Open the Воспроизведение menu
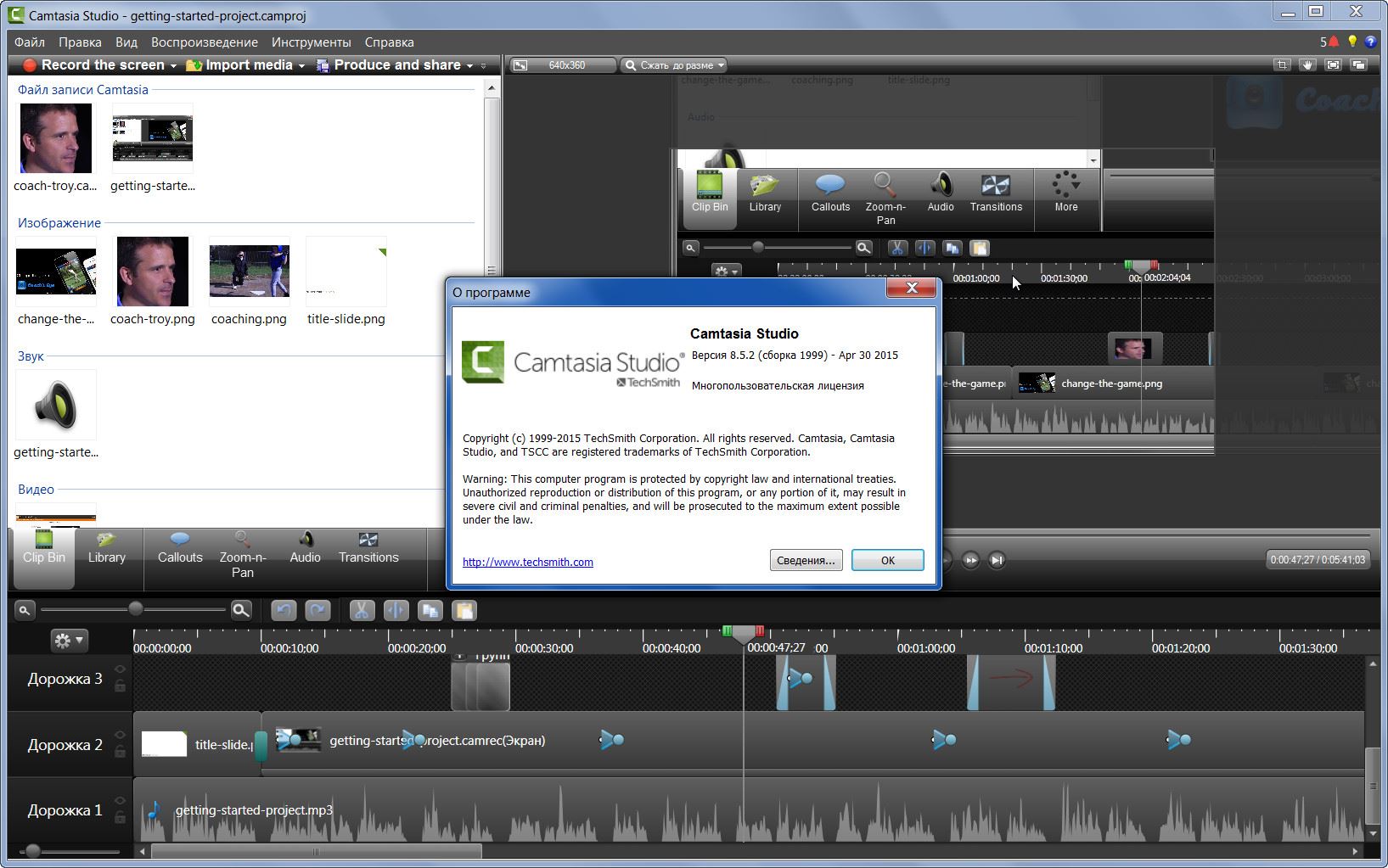 205,42
